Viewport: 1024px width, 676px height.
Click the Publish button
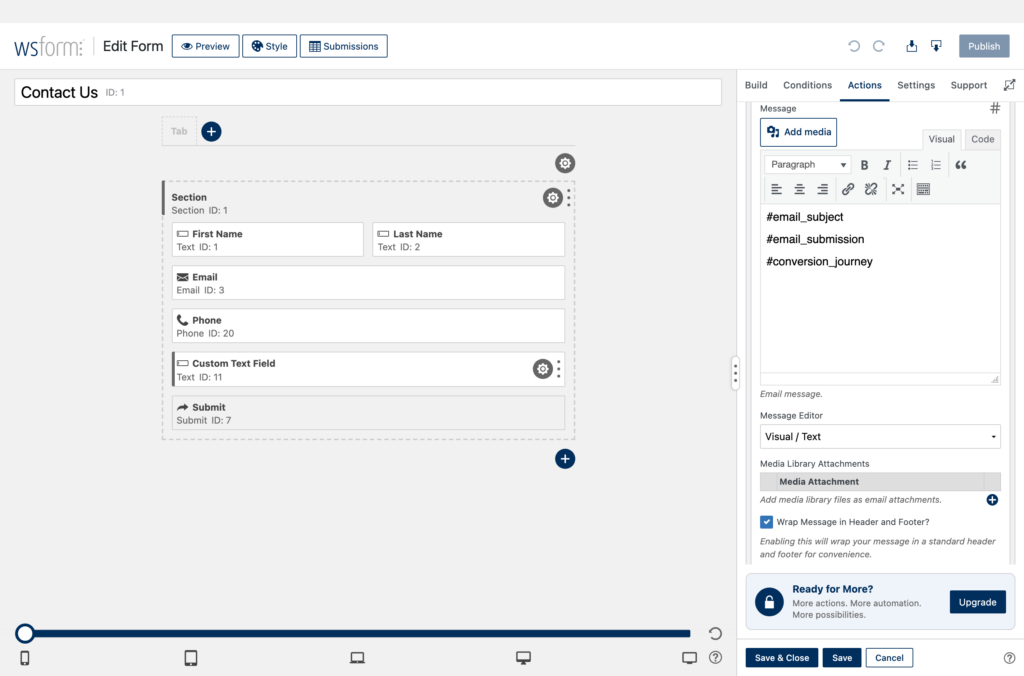point(984,46)
